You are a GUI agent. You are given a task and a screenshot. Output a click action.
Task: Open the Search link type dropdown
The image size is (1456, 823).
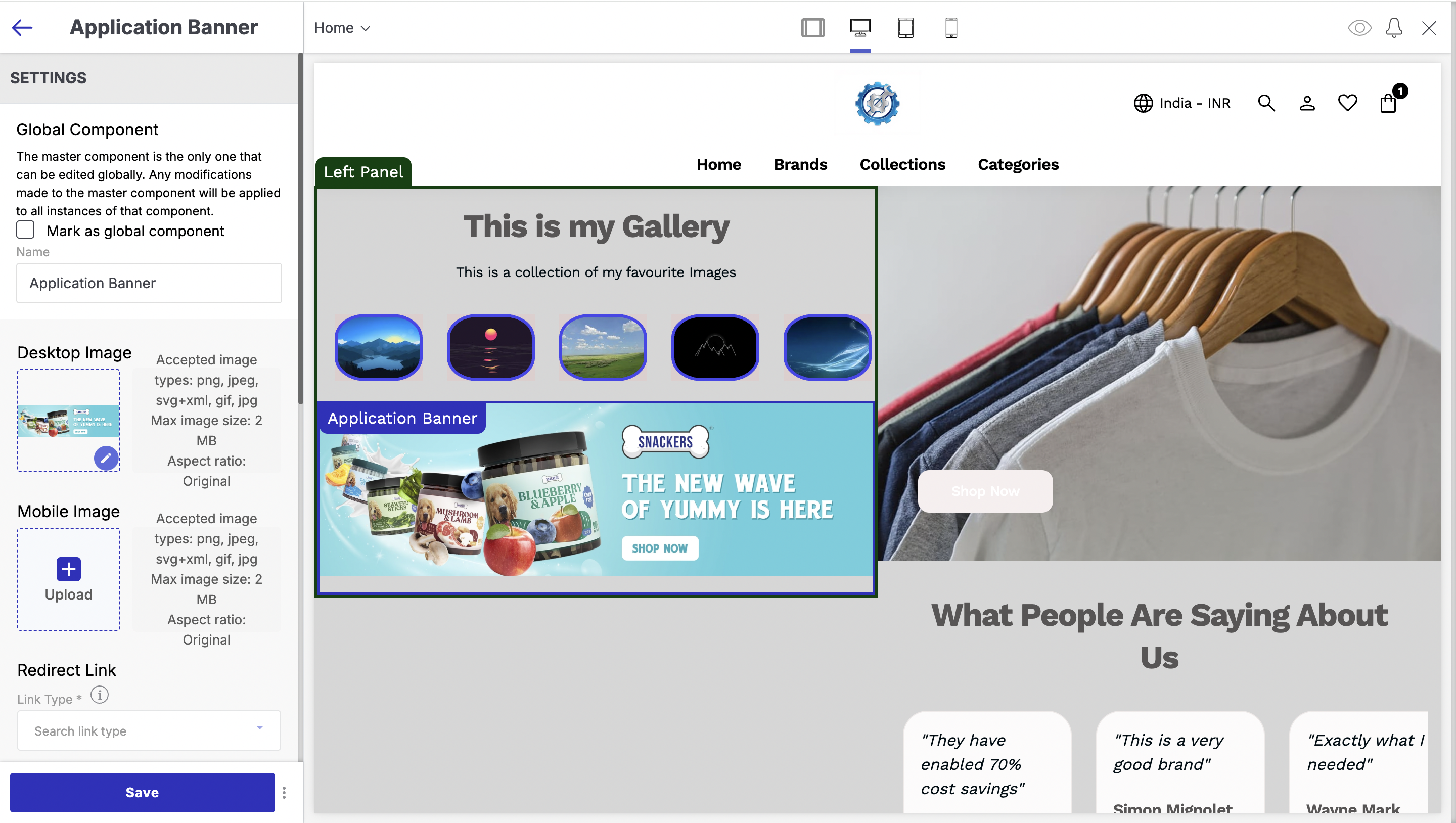149,730
